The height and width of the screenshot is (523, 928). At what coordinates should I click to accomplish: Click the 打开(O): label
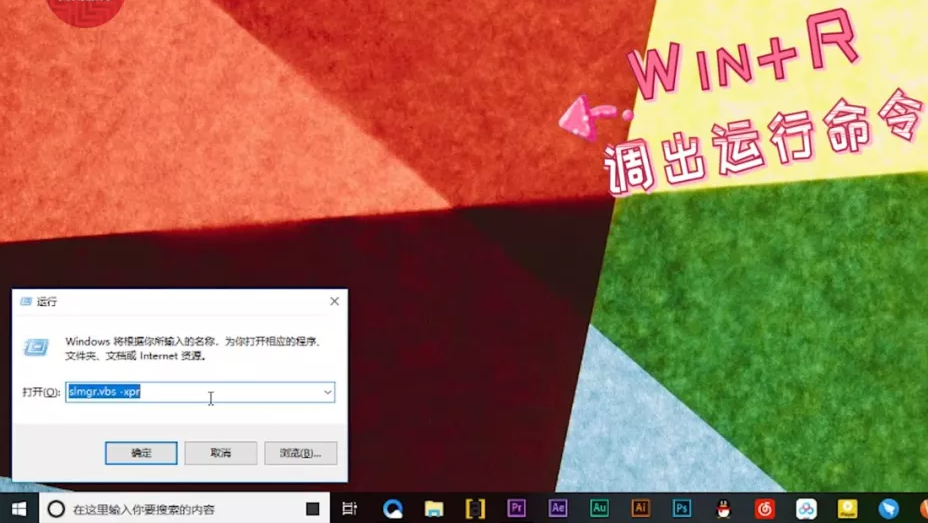pyautogui.click(x=41, y=392)
